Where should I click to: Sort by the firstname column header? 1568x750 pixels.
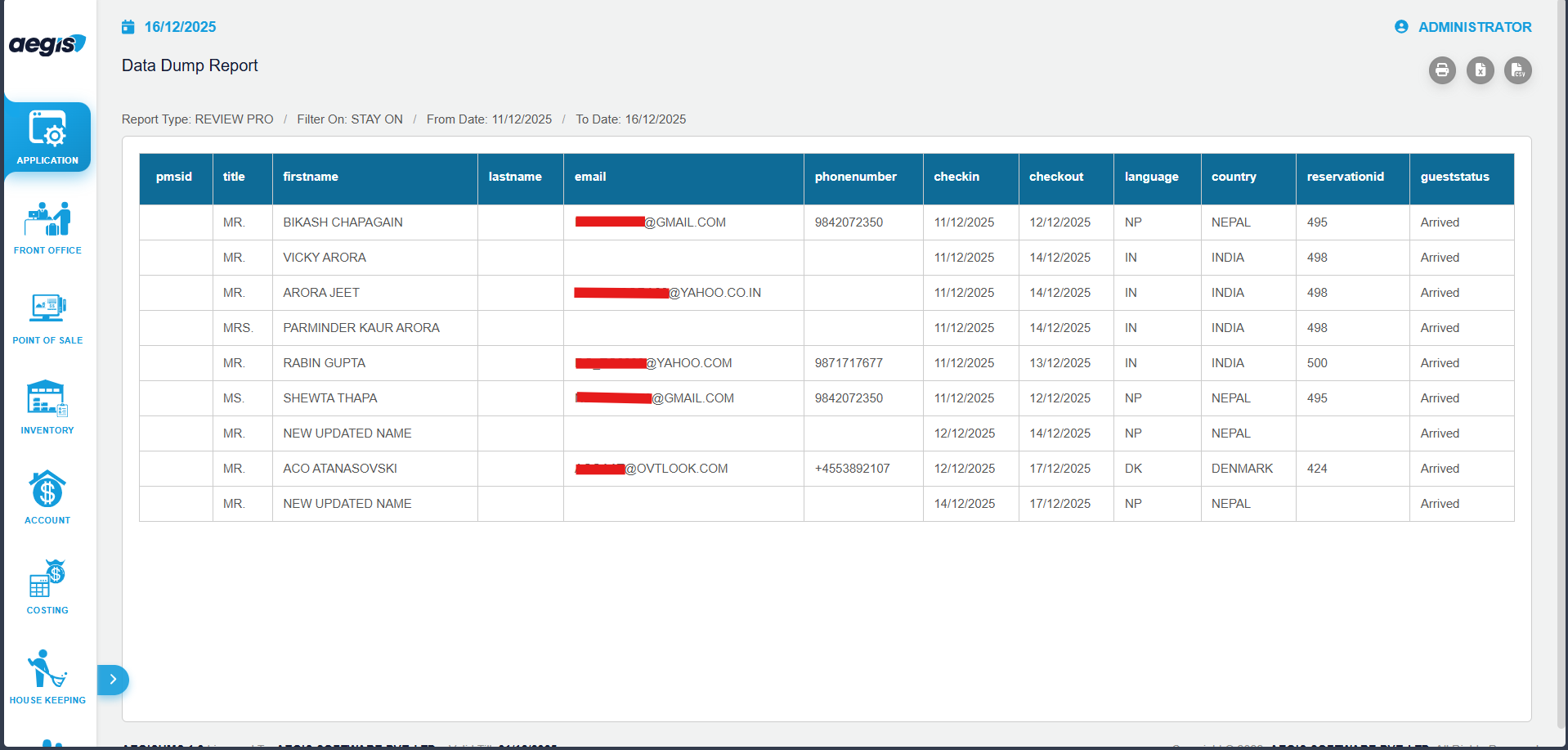(x=311, y=177)
